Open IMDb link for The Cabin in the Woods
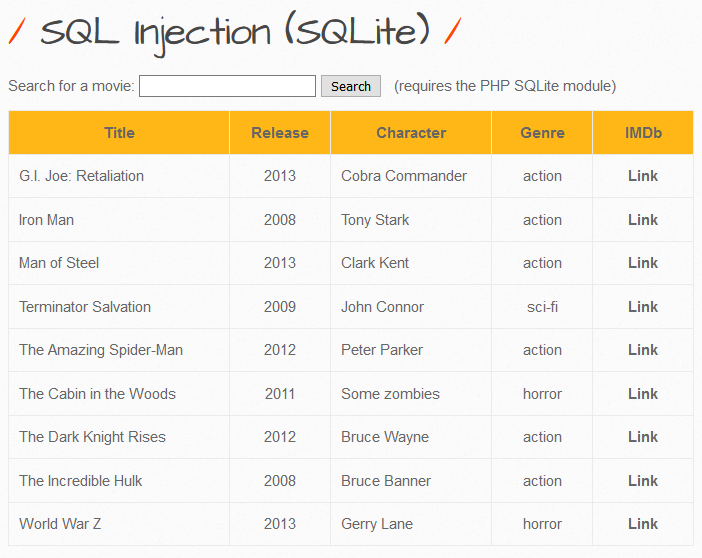This screenshot has width=702, height=558. click(643, 394)
